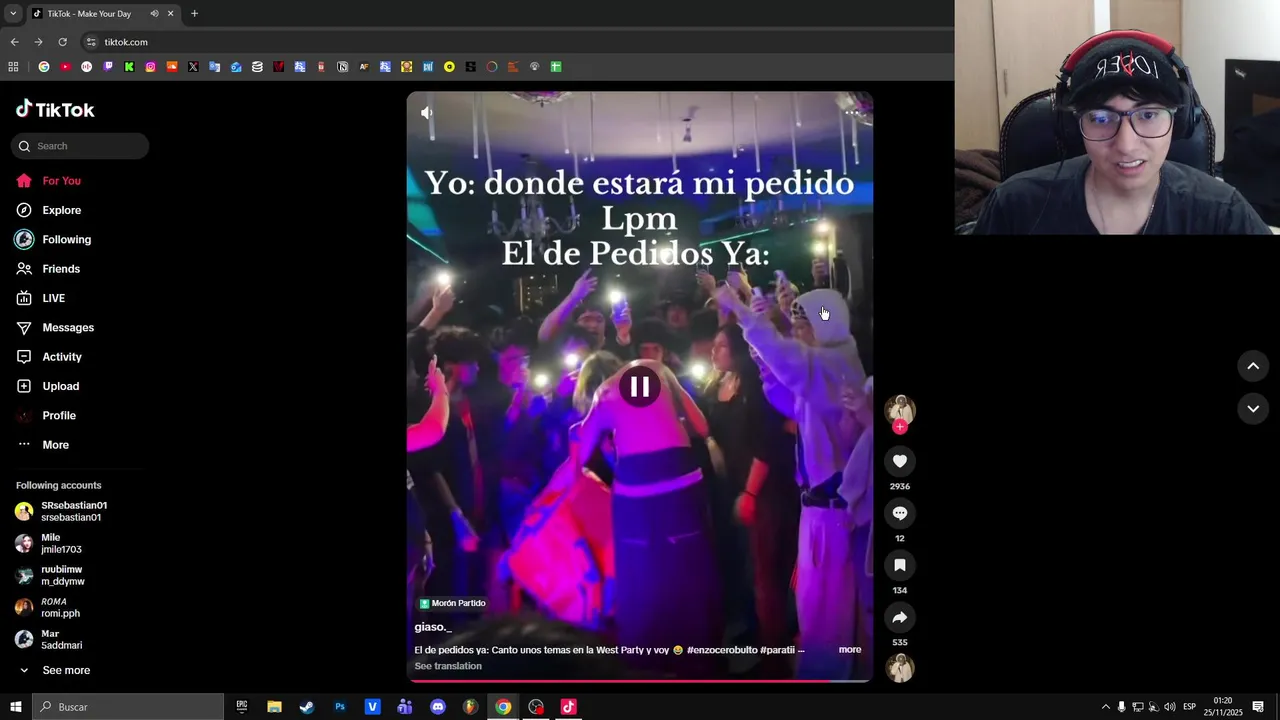Open Discord from the taskbar
This screenshot has height=720, width=1280.
pyautogui.click(x=438, y=707)
